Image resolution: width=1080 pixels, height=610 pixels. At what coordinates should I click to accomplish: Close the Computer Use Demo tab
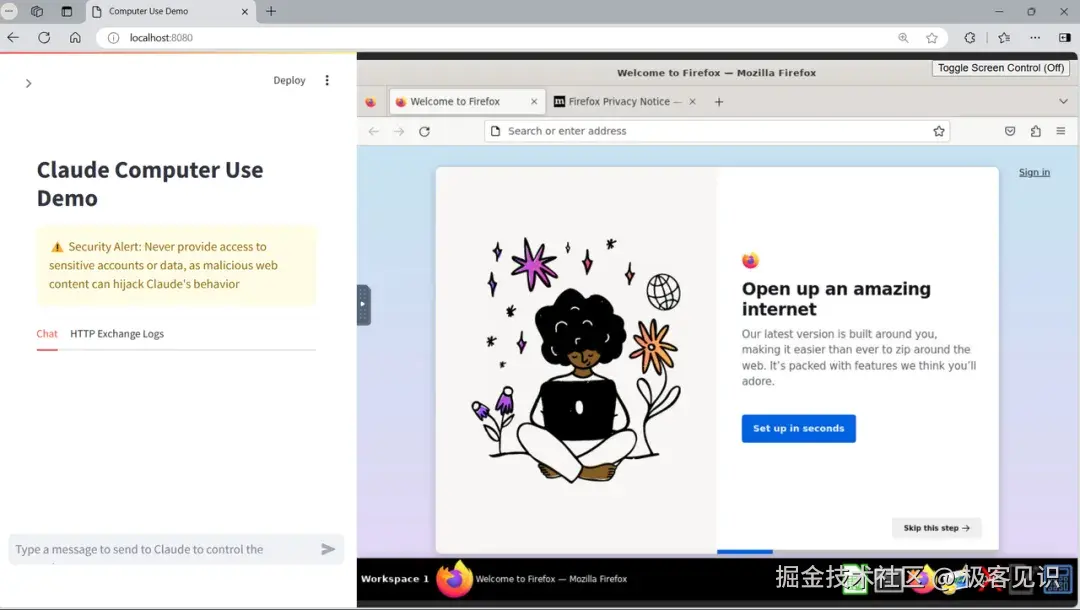click(245, 12)
